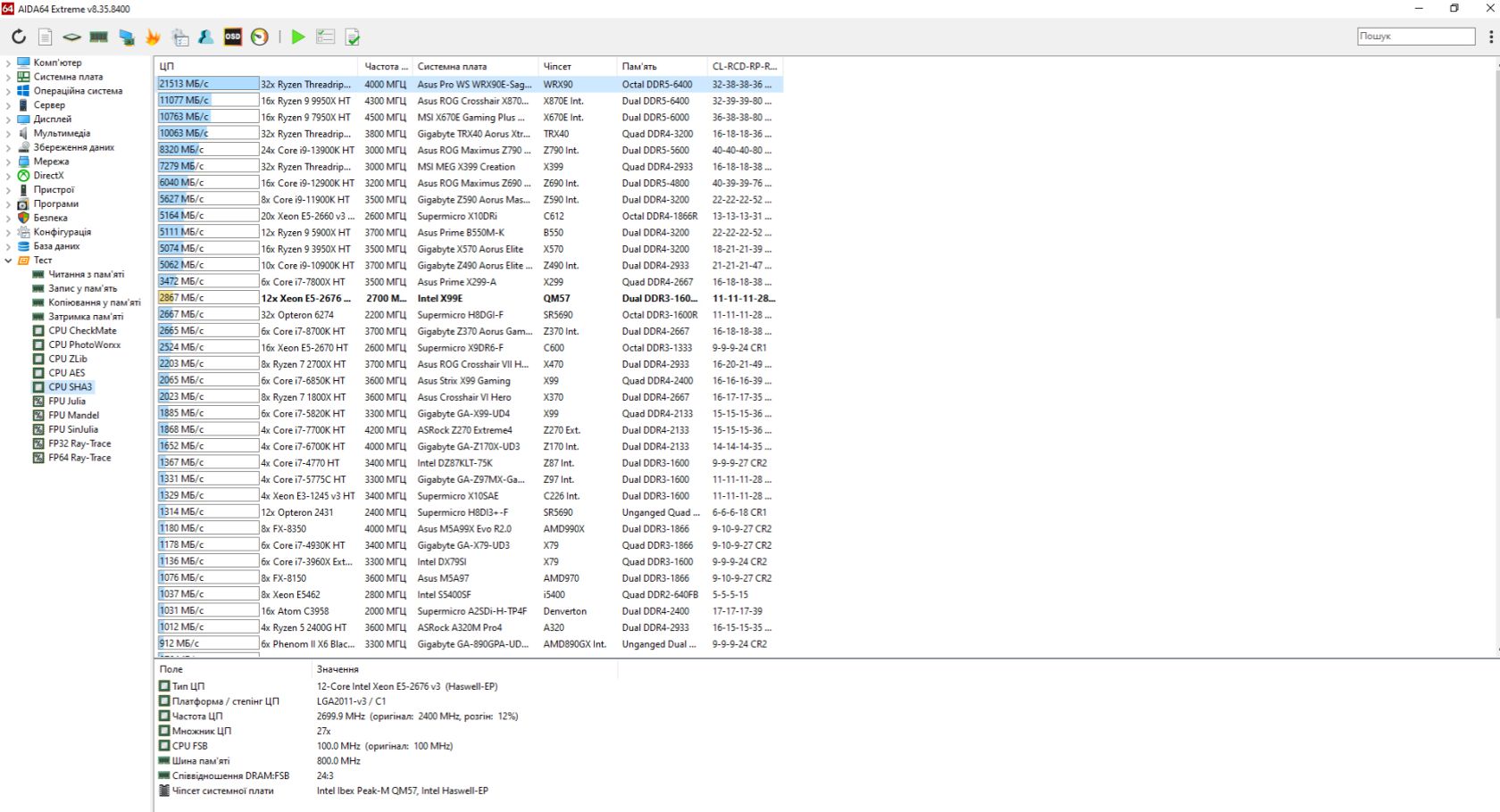This screenshot has width=1500, height=812.
Task: Launch the RAM memory benchmark toolbar icon
Action: click(99, 37)
